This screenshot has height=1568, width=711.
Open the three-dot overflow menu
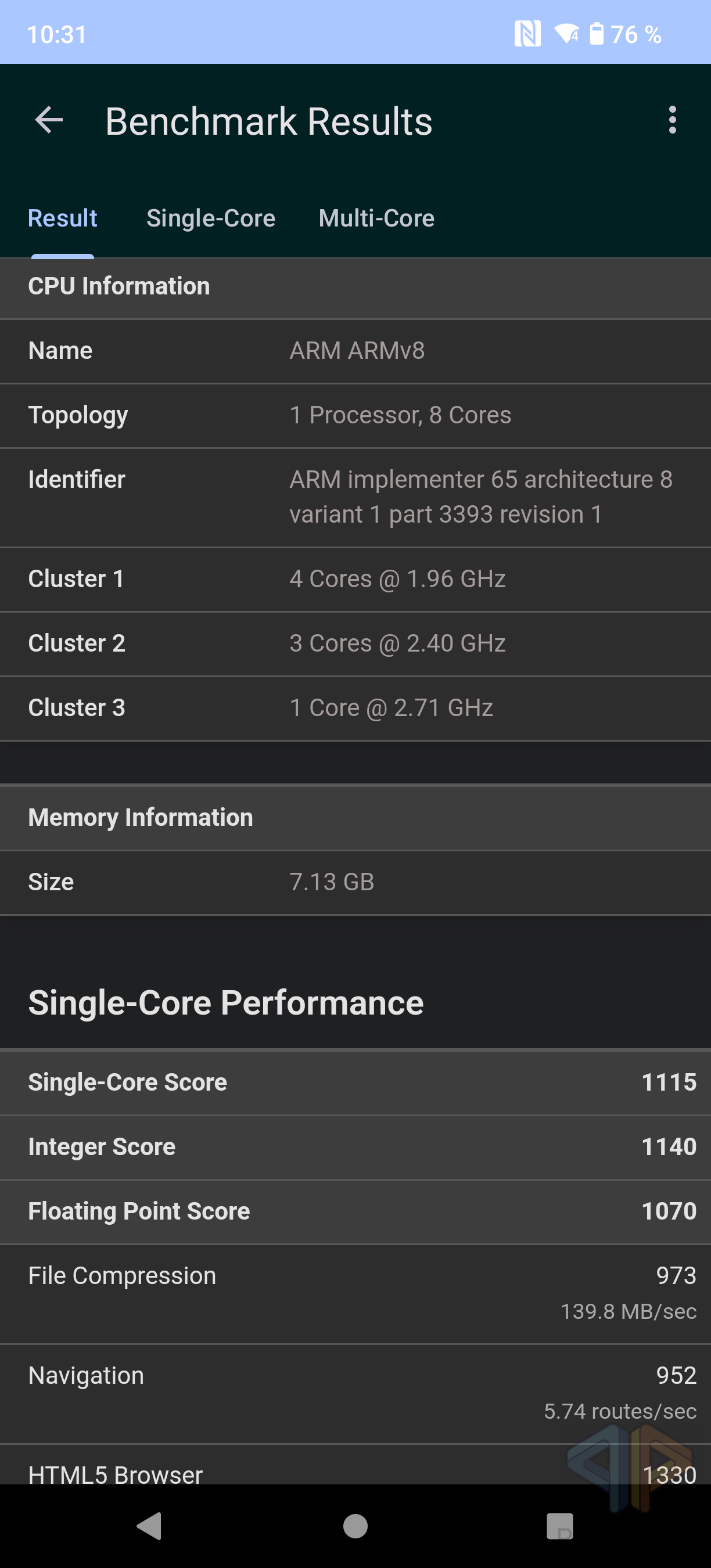pyautogui.click(x=672, y=120)
